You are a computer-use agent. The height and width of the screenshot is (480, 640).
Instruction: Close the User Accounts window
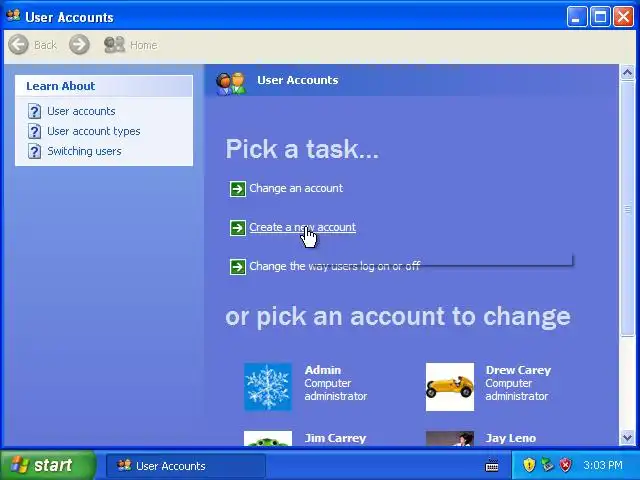pos(624,17)
